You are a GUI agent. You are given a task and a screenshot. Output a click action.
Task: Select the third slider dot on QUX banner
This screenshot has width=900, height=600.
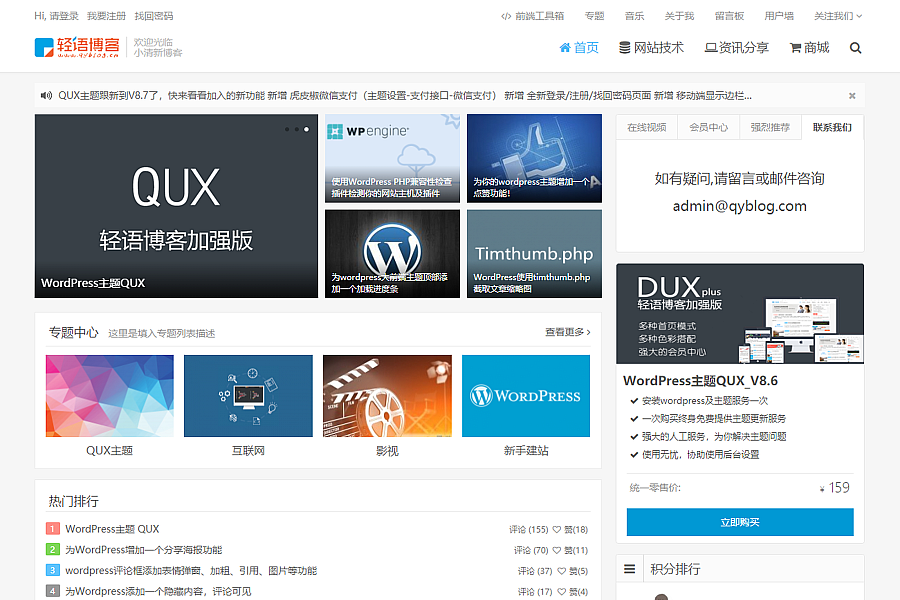click(307, 129)
